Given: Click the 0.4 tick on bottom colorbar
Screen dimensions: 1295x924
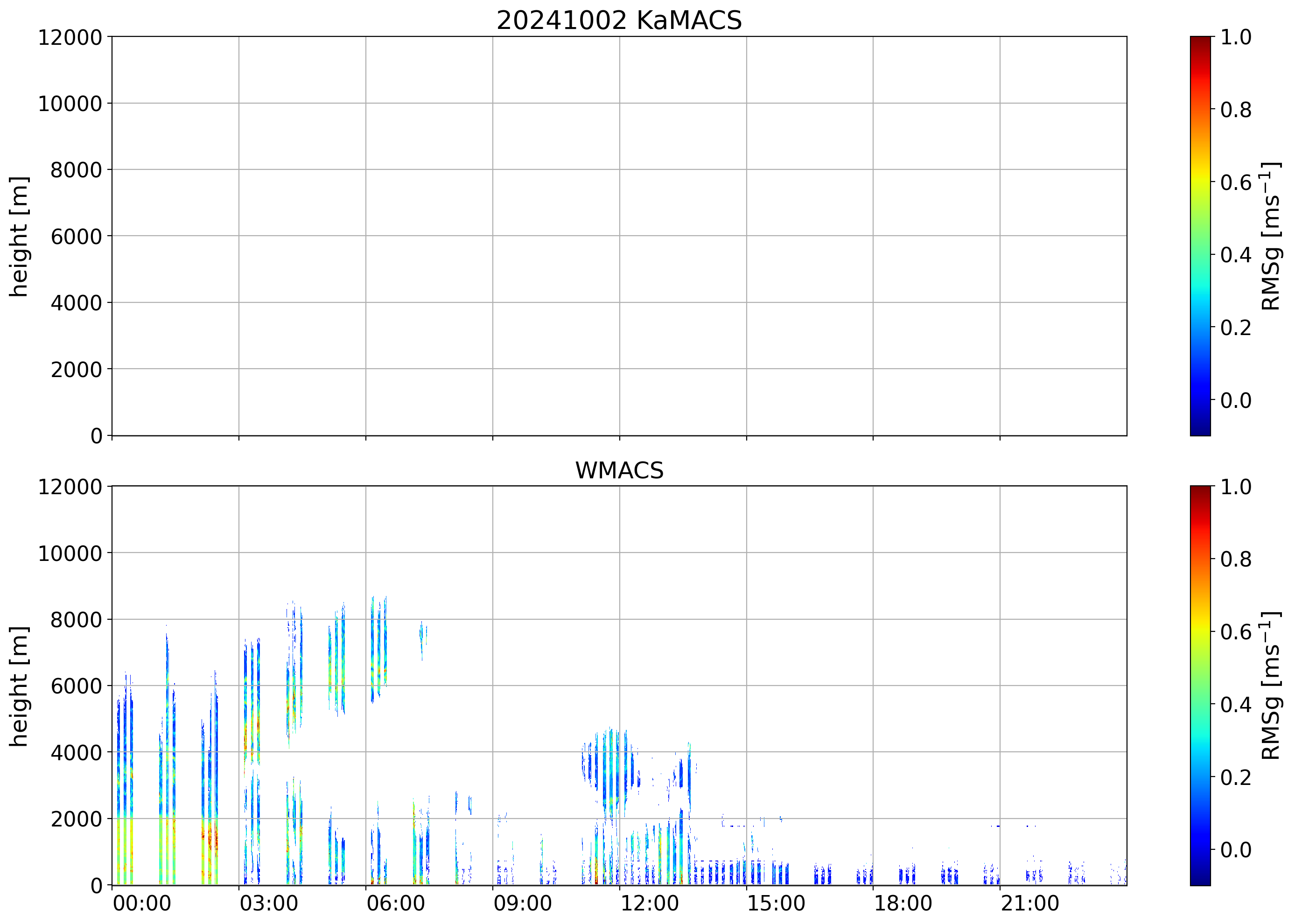Looking at the screenshot, I should (x=1235, y=705).
